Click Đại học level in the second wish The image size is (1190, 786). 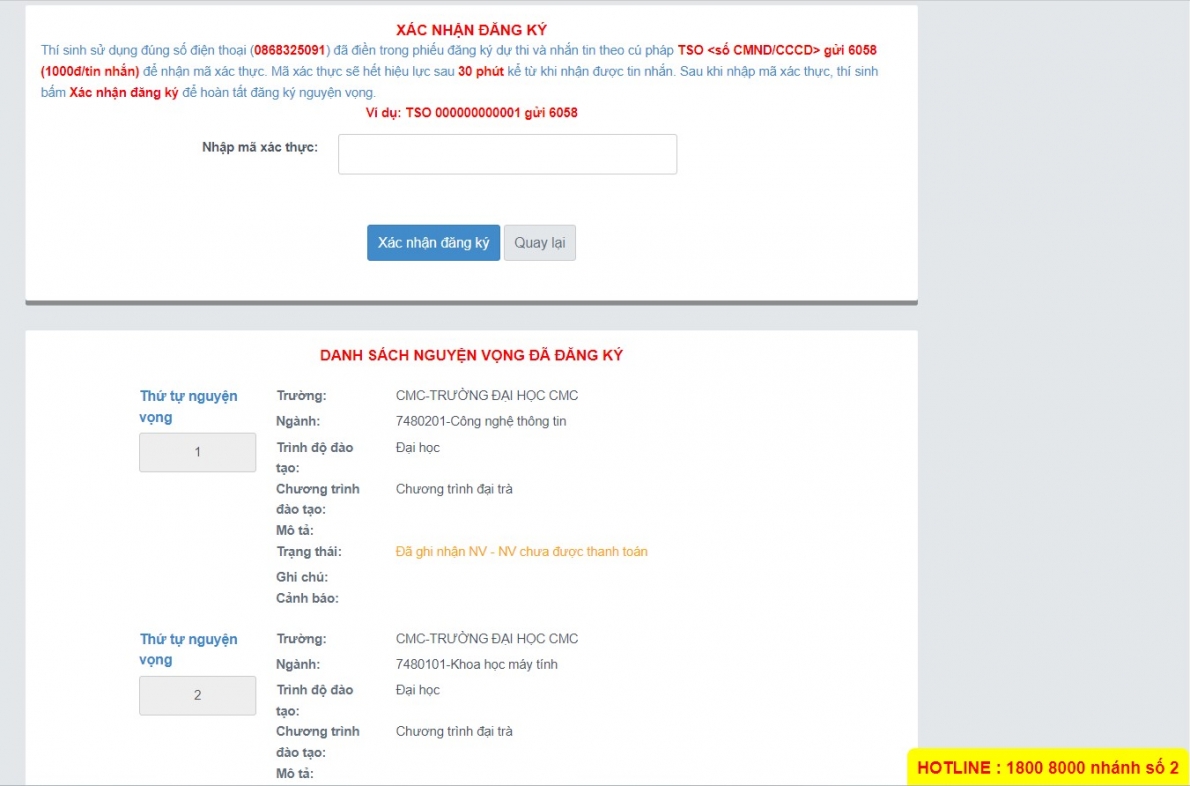[x=417, y=690]
